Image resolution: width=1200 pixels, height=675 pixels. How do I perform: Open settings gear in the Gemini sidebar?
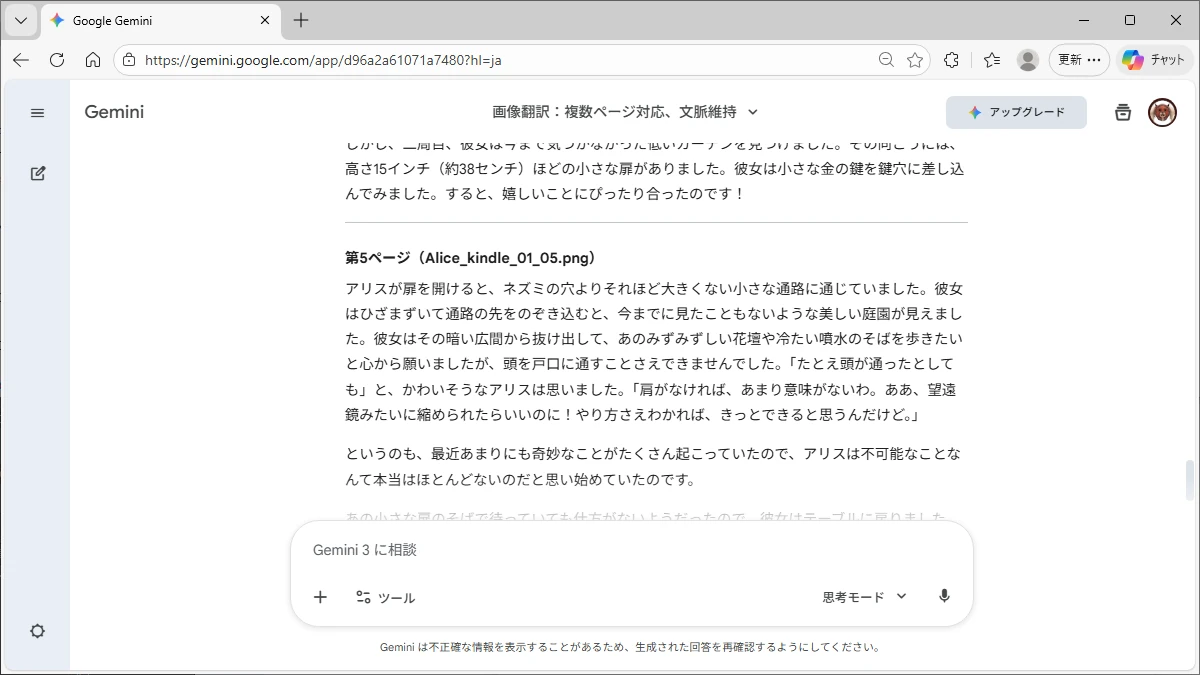pyautogui.click(x=37, y=631)
